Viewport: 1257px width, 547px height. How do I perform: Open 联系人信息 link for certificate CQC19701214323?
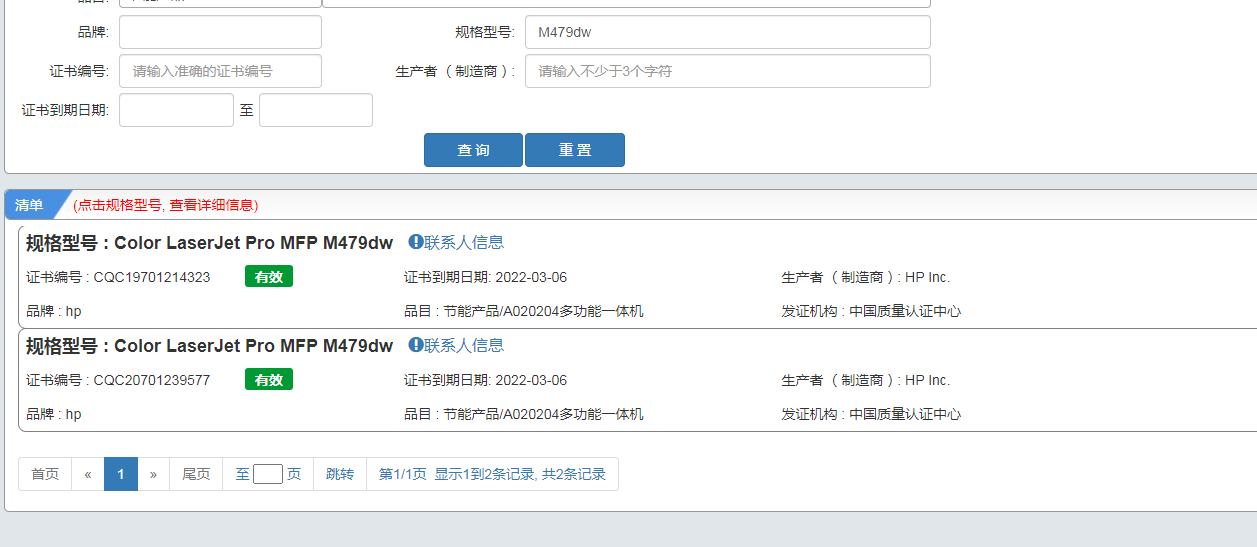tap(464, 242)
